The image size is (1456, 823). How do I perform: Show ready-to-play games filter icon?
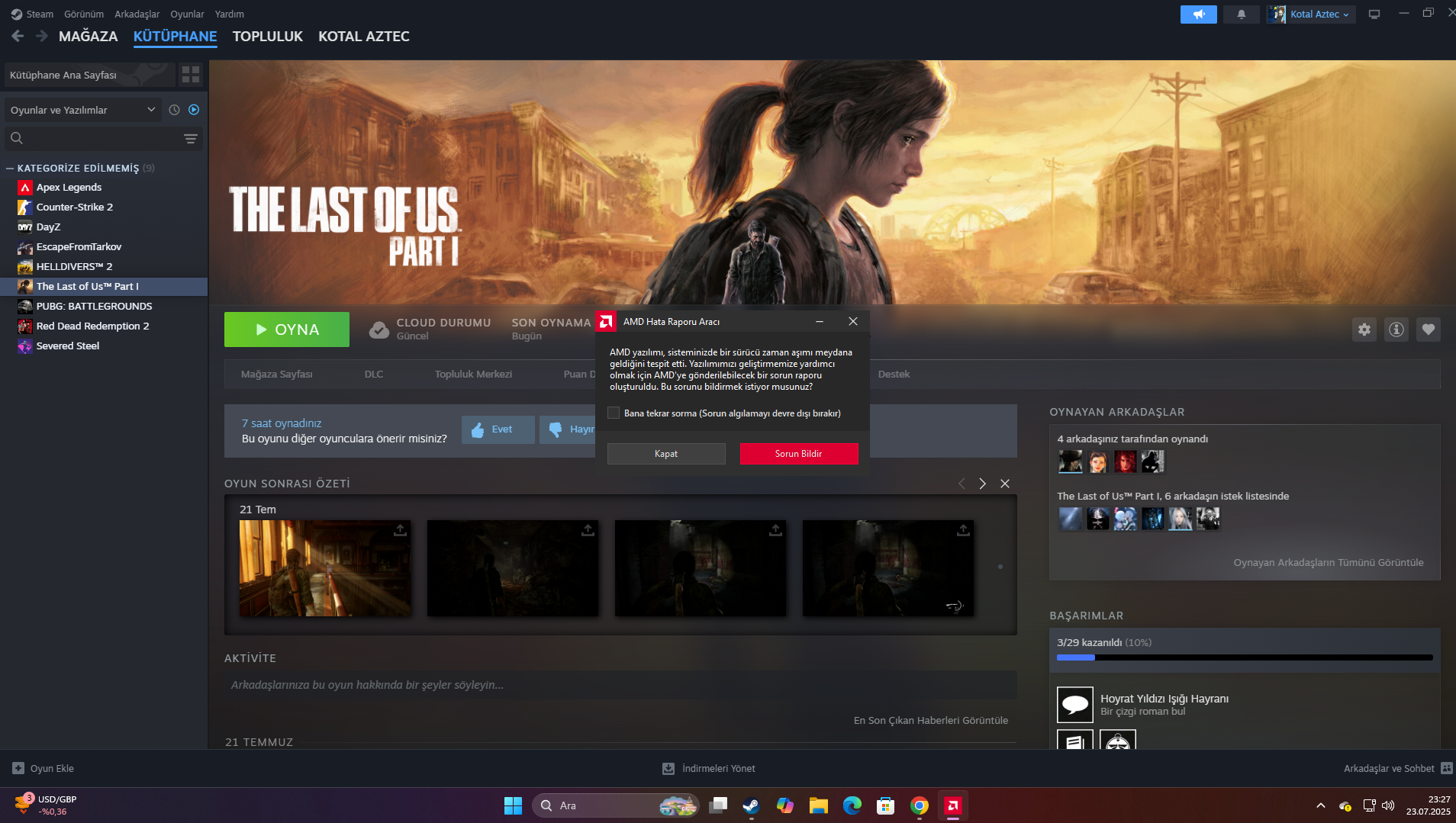click(194, 110)
